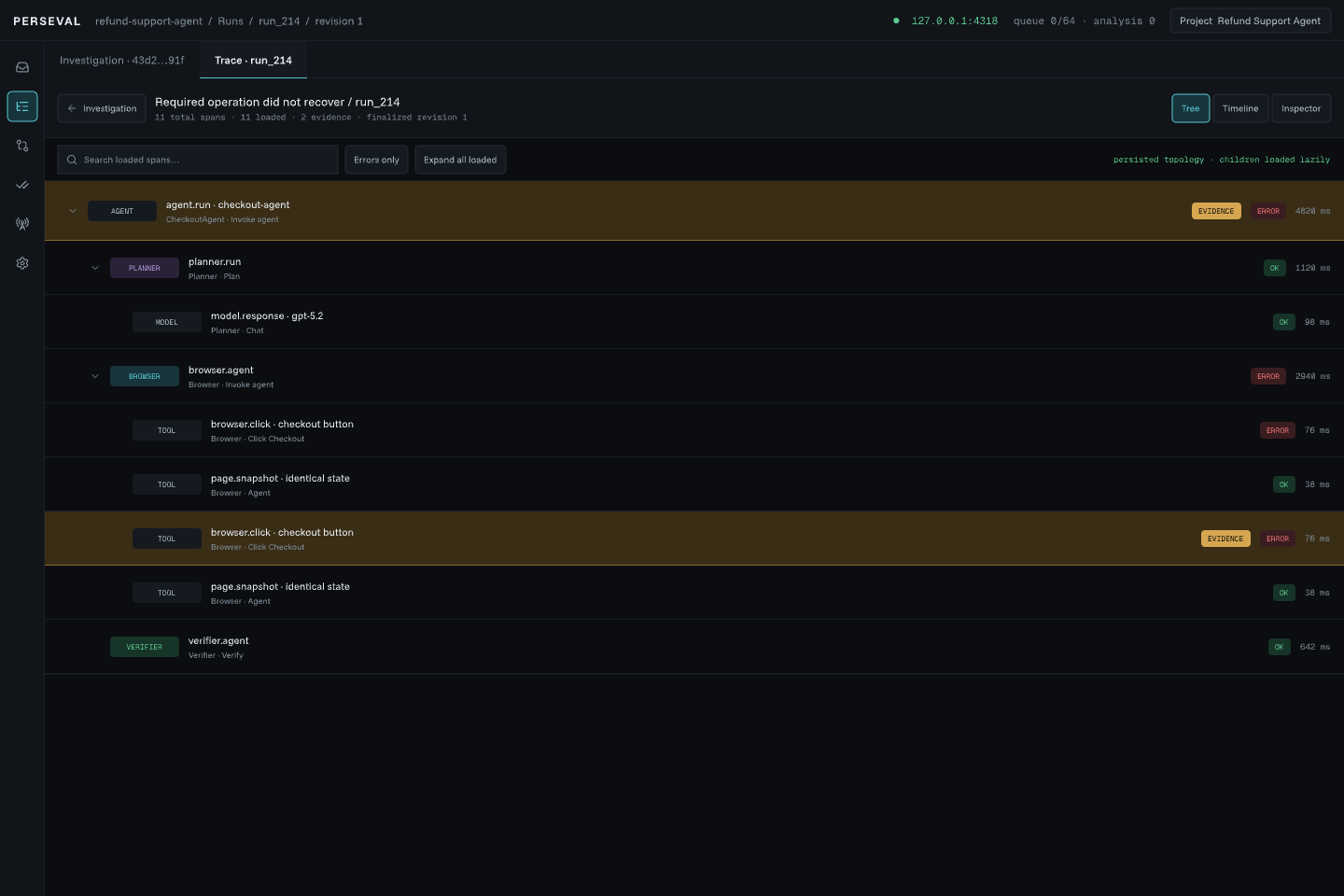Click the 2 evidence summary text
This screenshot has width=1344, height=896.
(327, 118)
